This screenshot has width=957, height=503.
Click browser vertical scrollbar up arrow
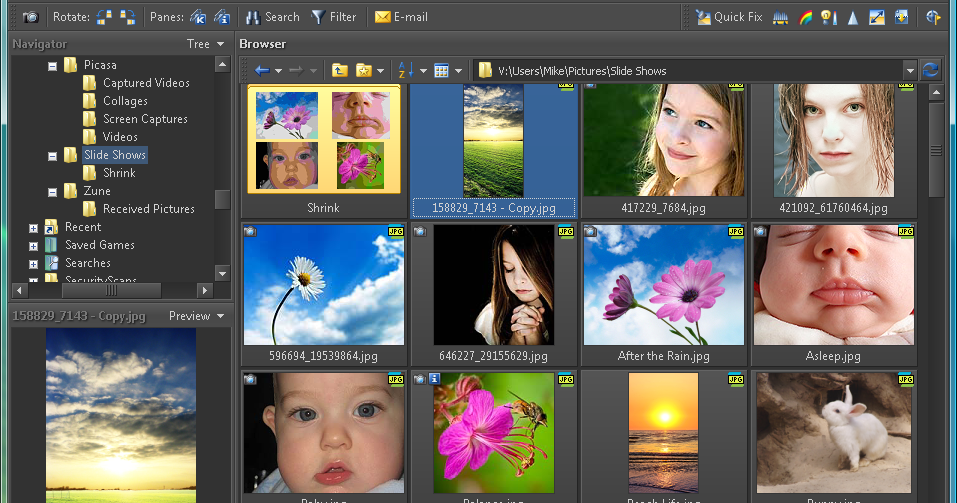tap(936, 93)
